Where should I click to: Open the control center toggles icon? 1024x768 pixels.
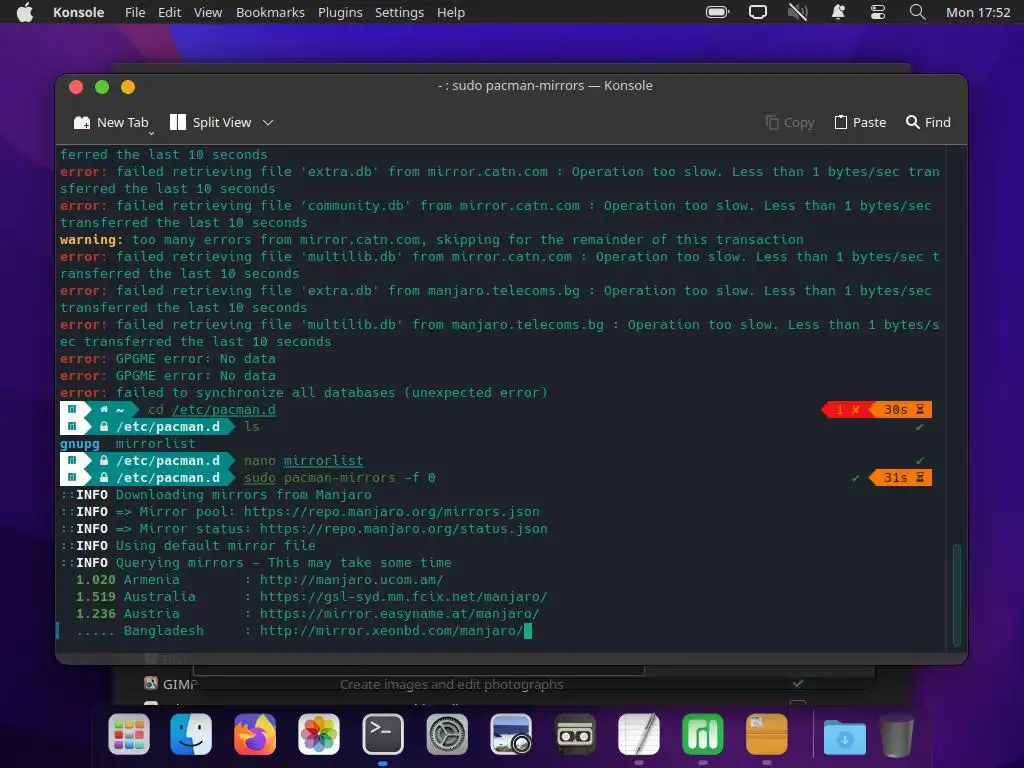click(878, 12)
